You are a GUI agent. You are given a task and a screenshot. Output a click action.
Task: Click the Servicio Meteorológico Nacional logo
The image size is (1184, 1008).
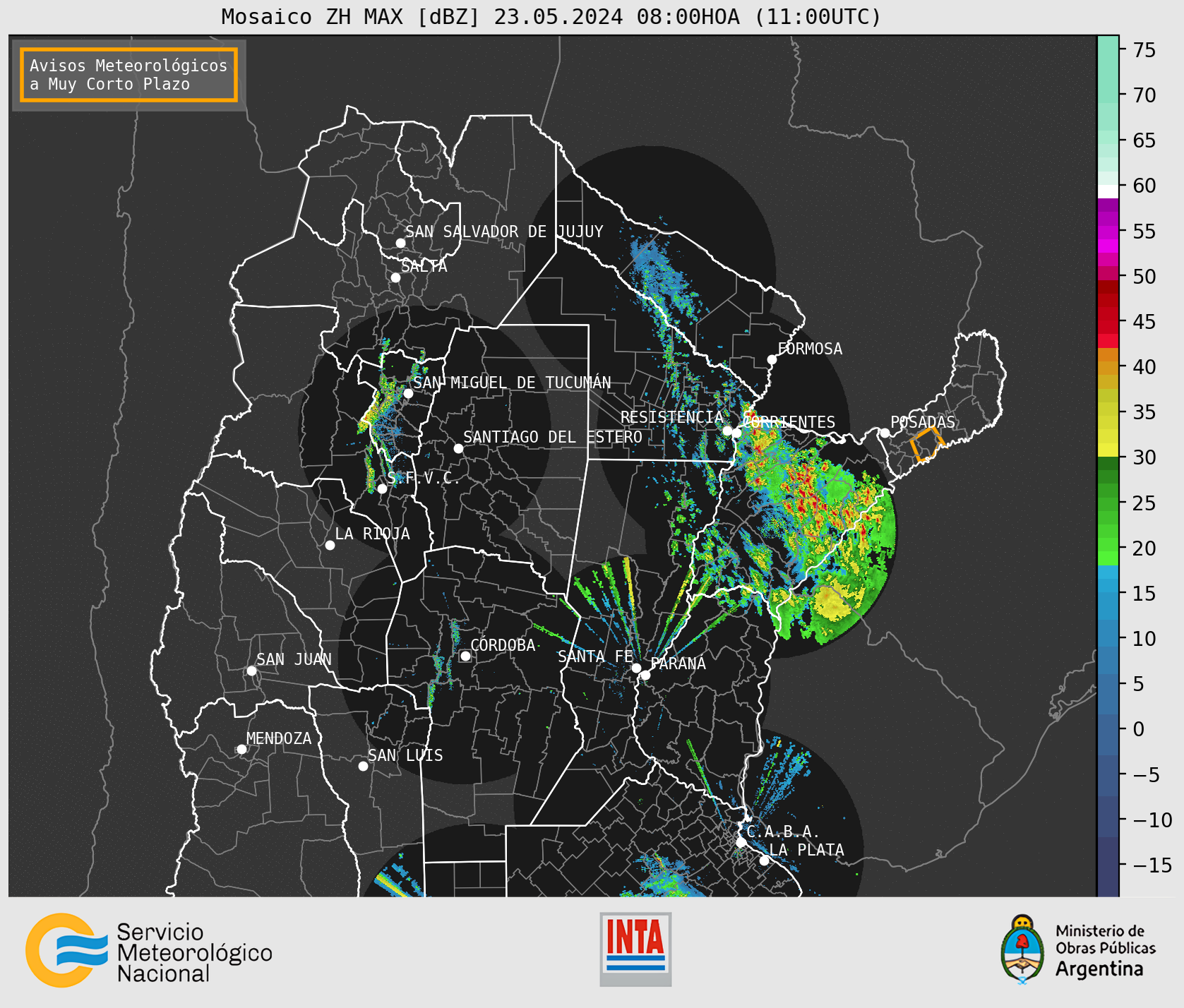[x=149, y=951]
